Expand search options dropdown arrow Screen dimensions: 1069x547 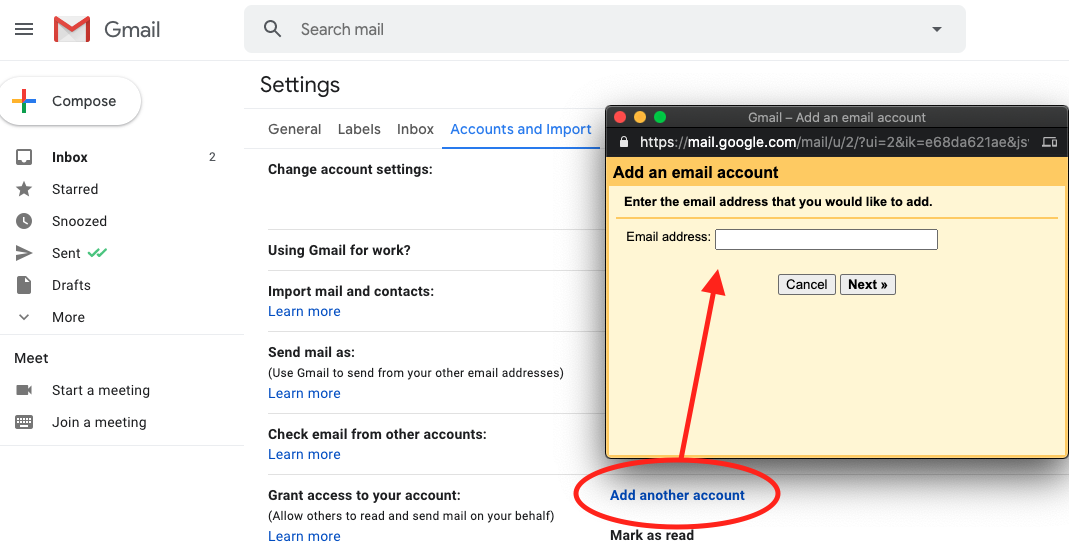click(x=937, y=29)
